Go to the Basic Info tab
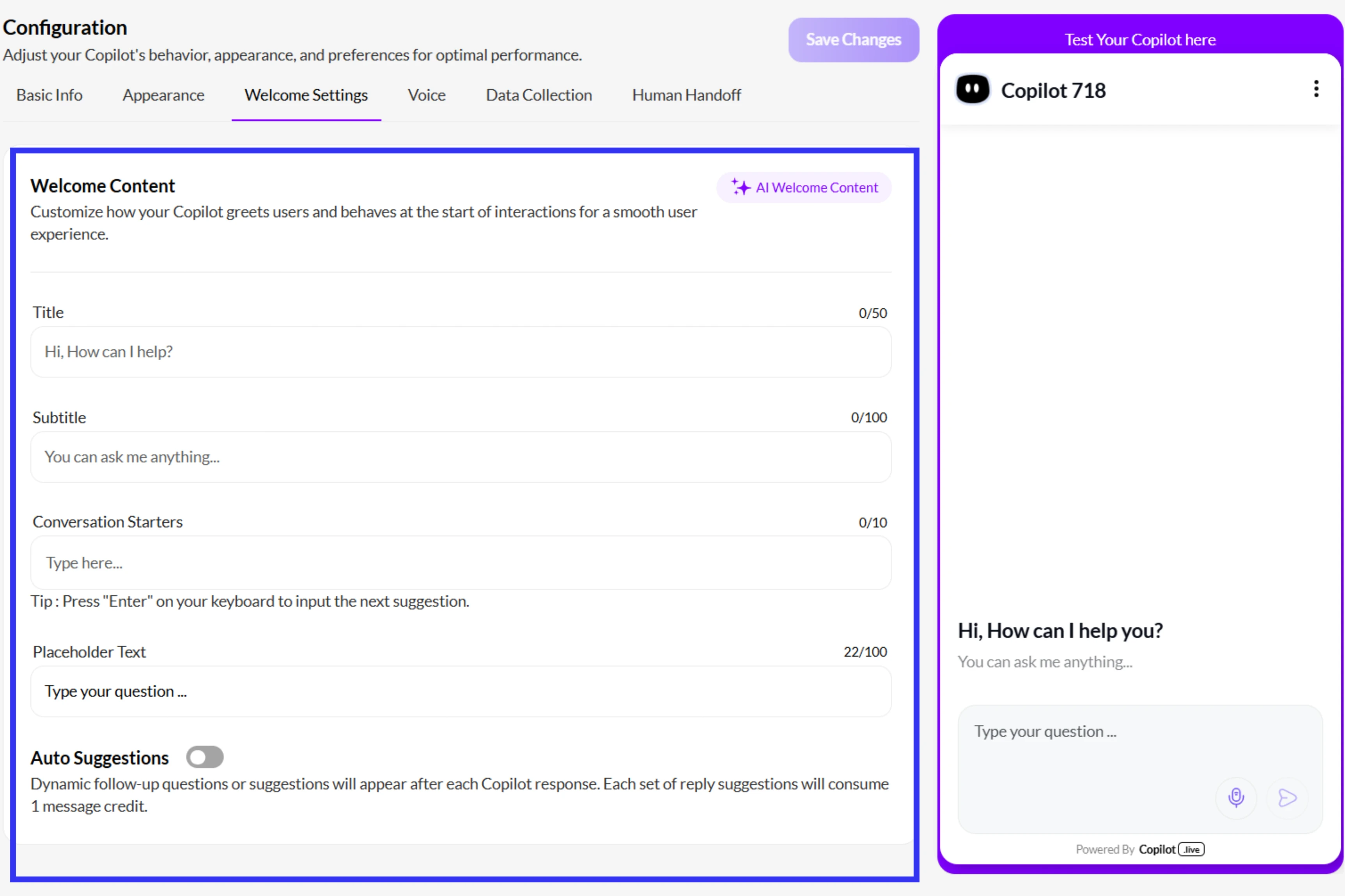 (49, 95)
